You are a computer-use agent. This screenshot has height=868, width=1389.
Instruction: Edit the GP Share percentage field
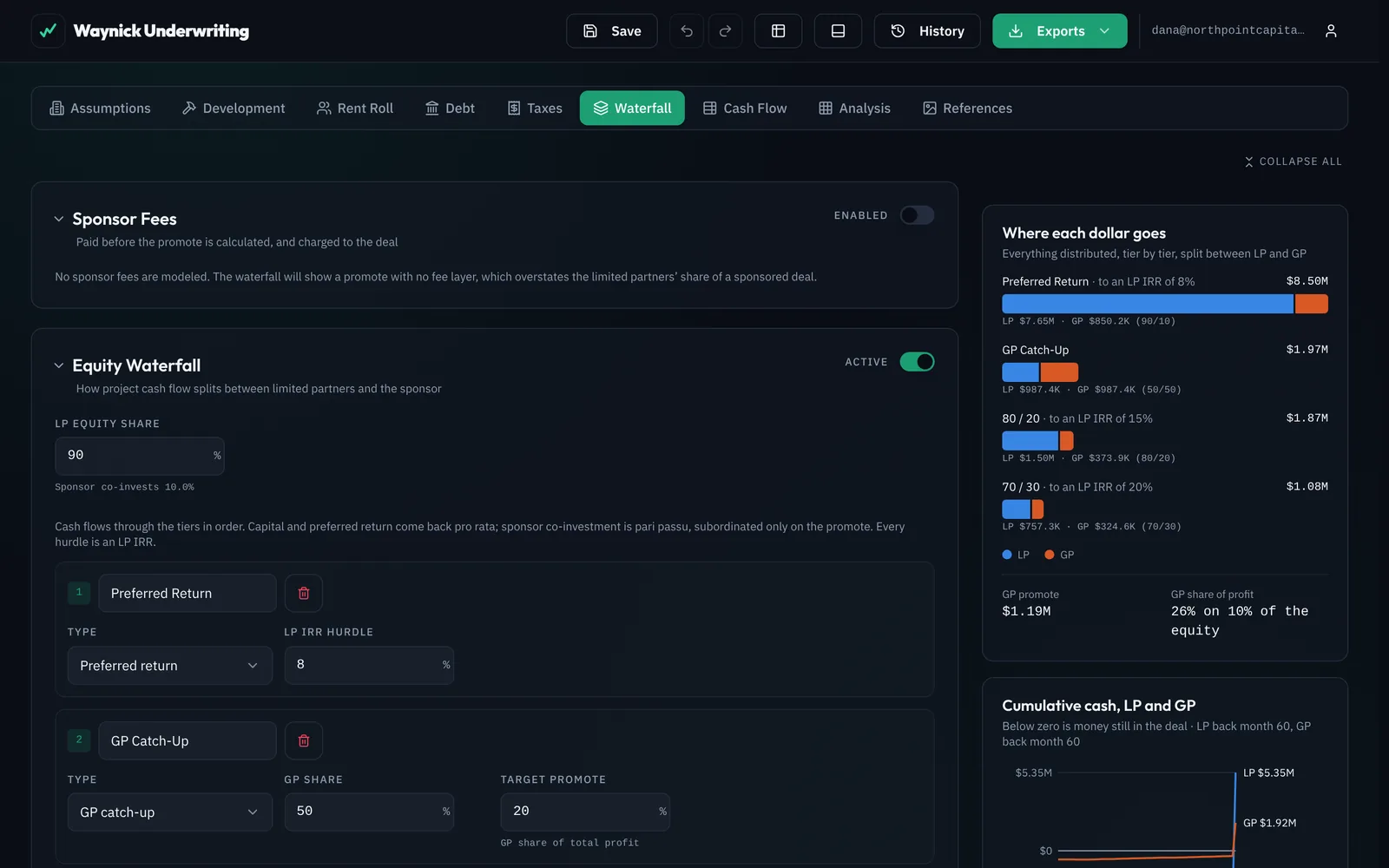369,812
